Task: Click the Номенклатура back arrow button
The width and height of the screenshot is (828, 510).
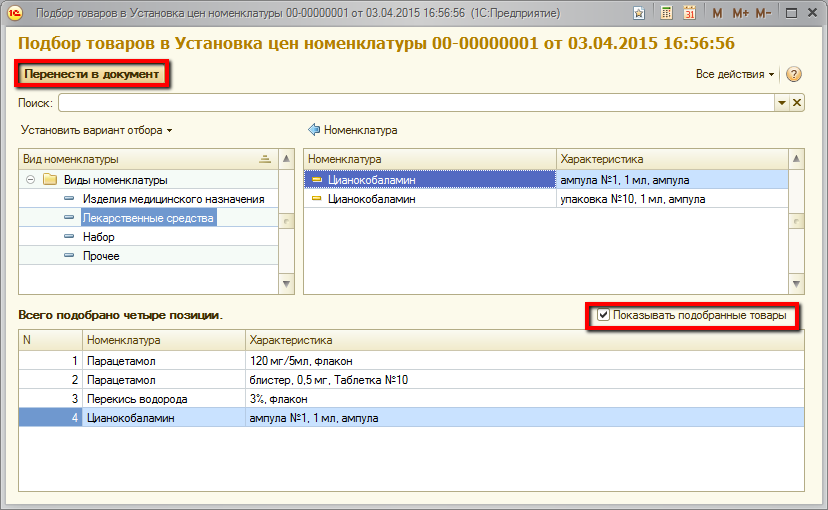Action: tap(314, 130)
